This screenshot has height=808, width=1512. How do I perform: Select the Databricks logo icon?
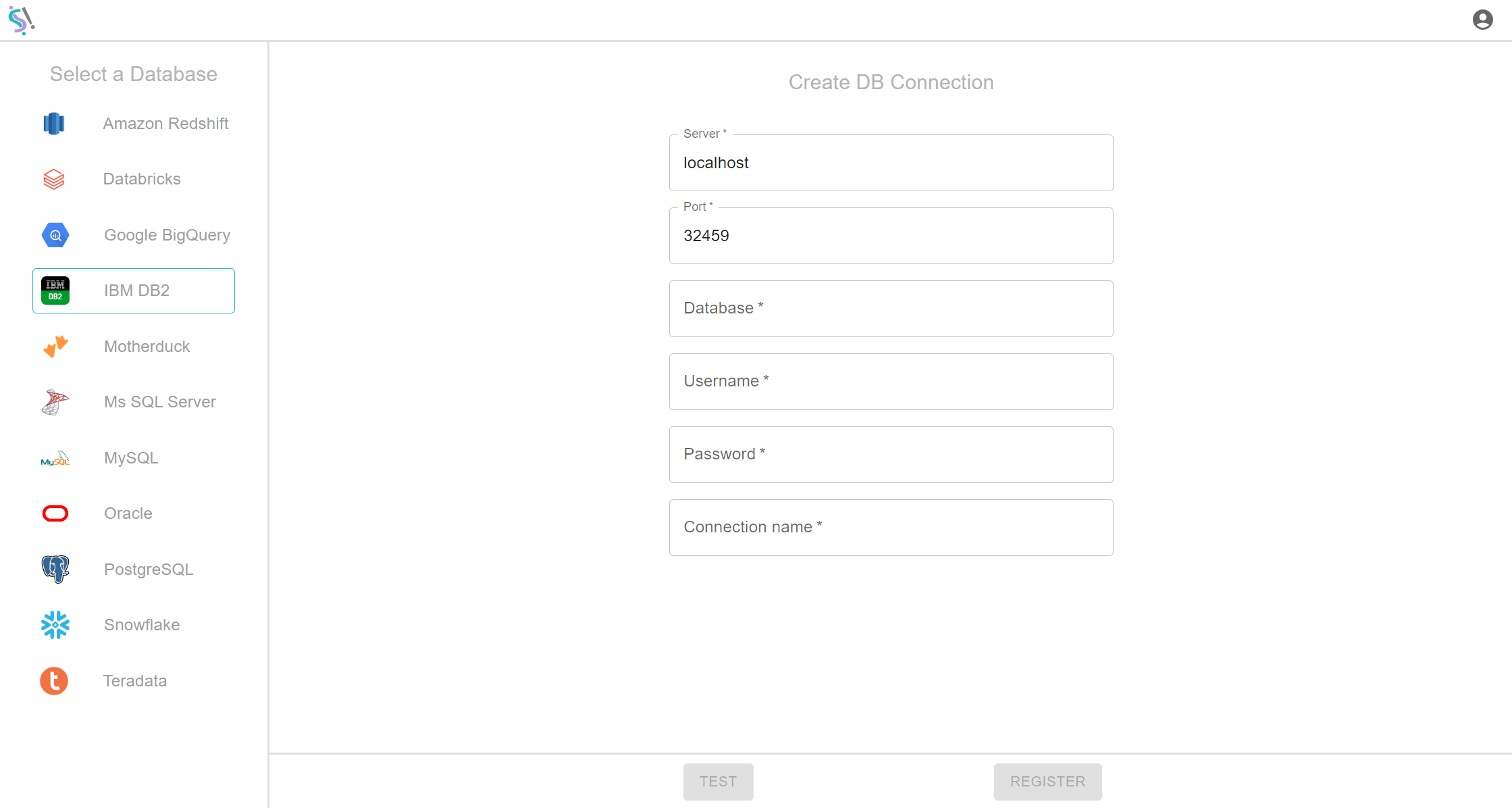[x=54, y=179]
